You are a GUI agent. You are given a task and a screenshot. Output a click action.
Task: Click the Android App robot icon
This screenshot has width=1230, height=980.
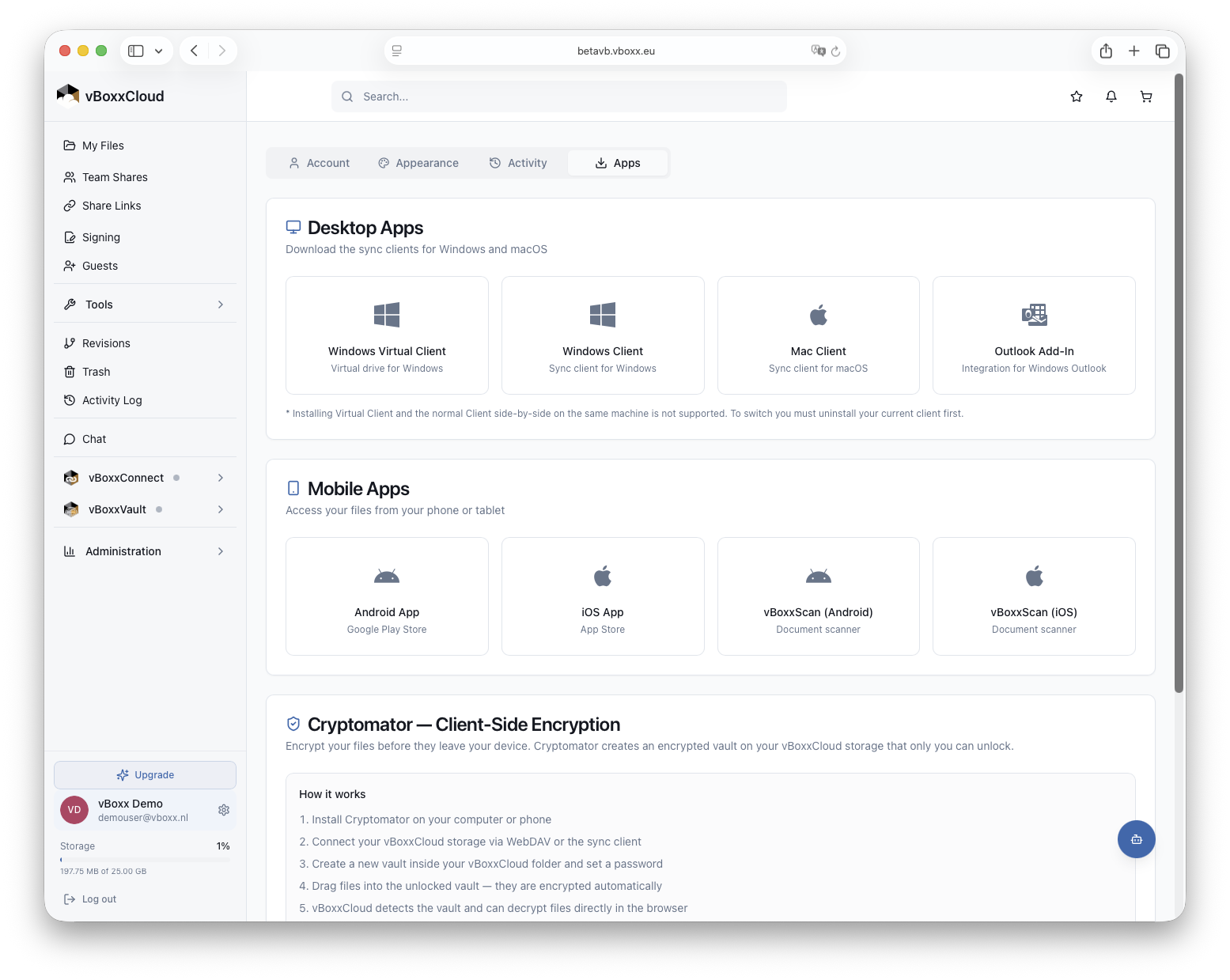pos(387,576)
